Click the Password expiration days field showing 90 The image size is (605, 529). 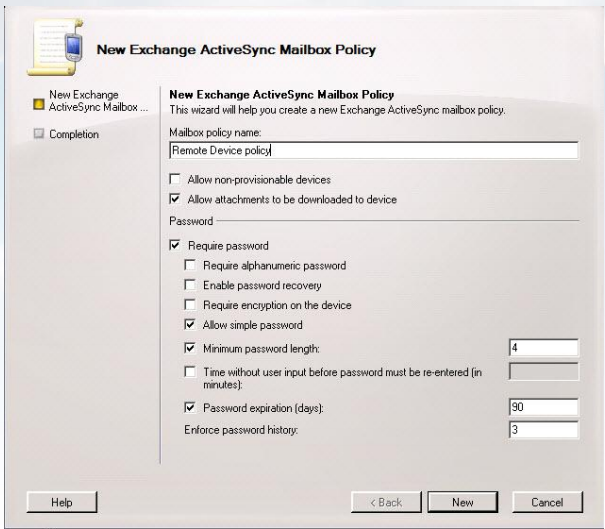pos(544,407)
